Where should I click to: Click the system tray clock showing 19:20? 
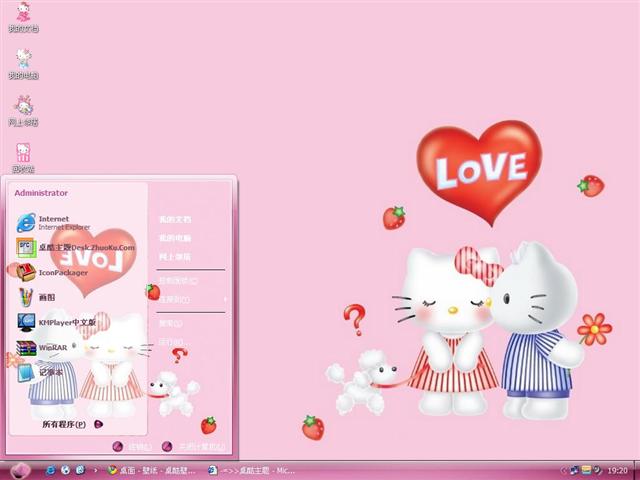(x=618, y=469)
